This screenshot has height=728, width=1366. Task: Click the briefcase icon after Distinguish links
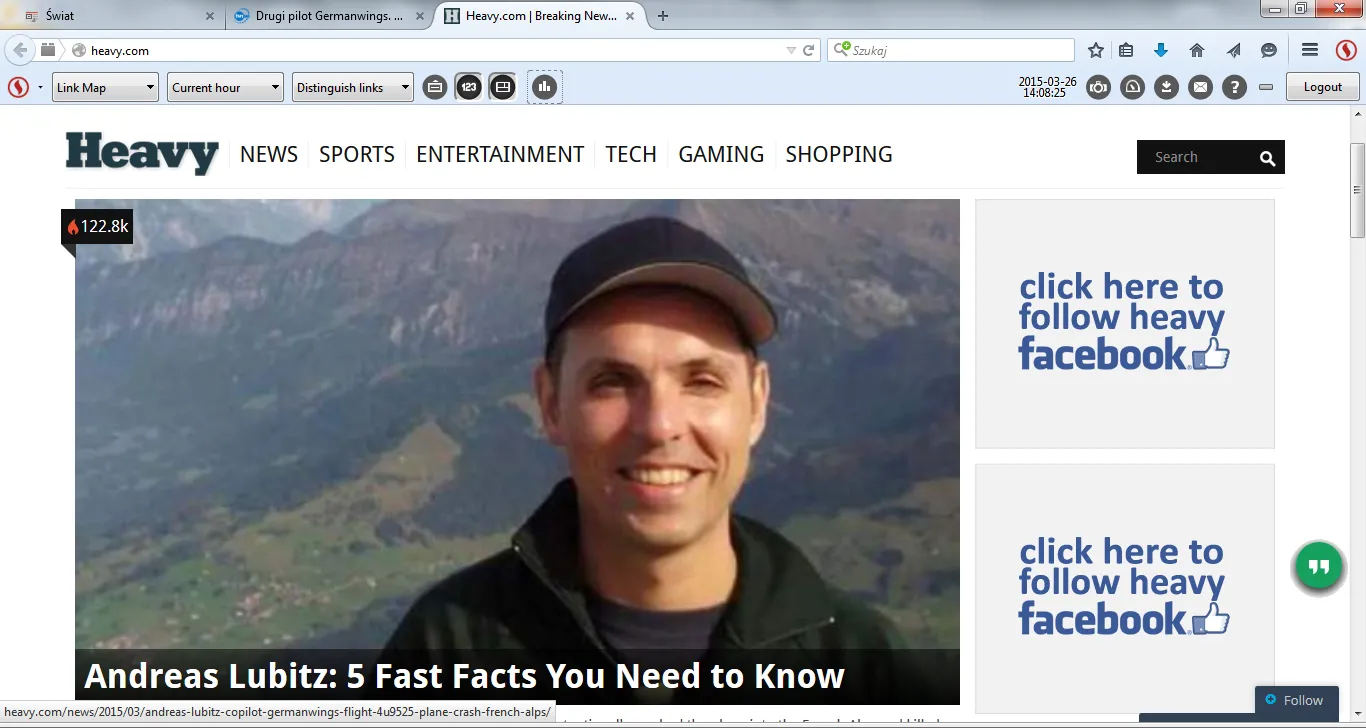pos(435,87)
